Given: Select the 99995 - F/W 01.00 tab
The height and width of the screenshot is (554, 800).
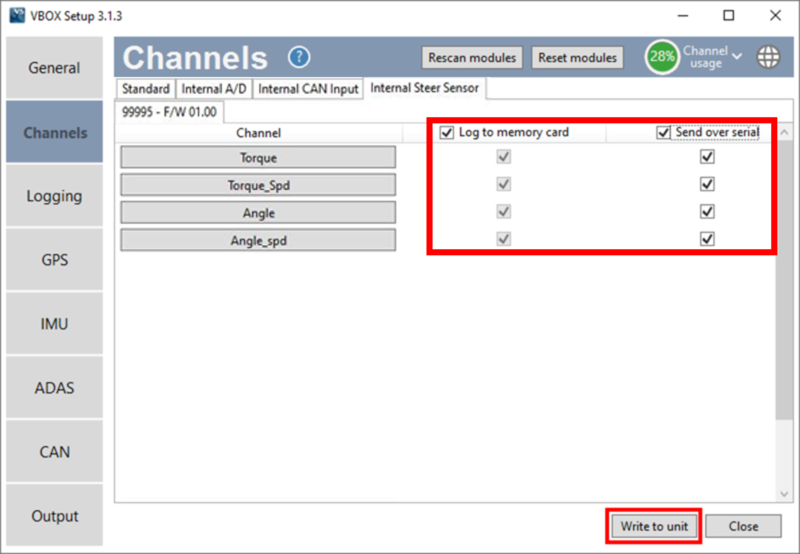Looking at the screenshot, I should point(169,112).
